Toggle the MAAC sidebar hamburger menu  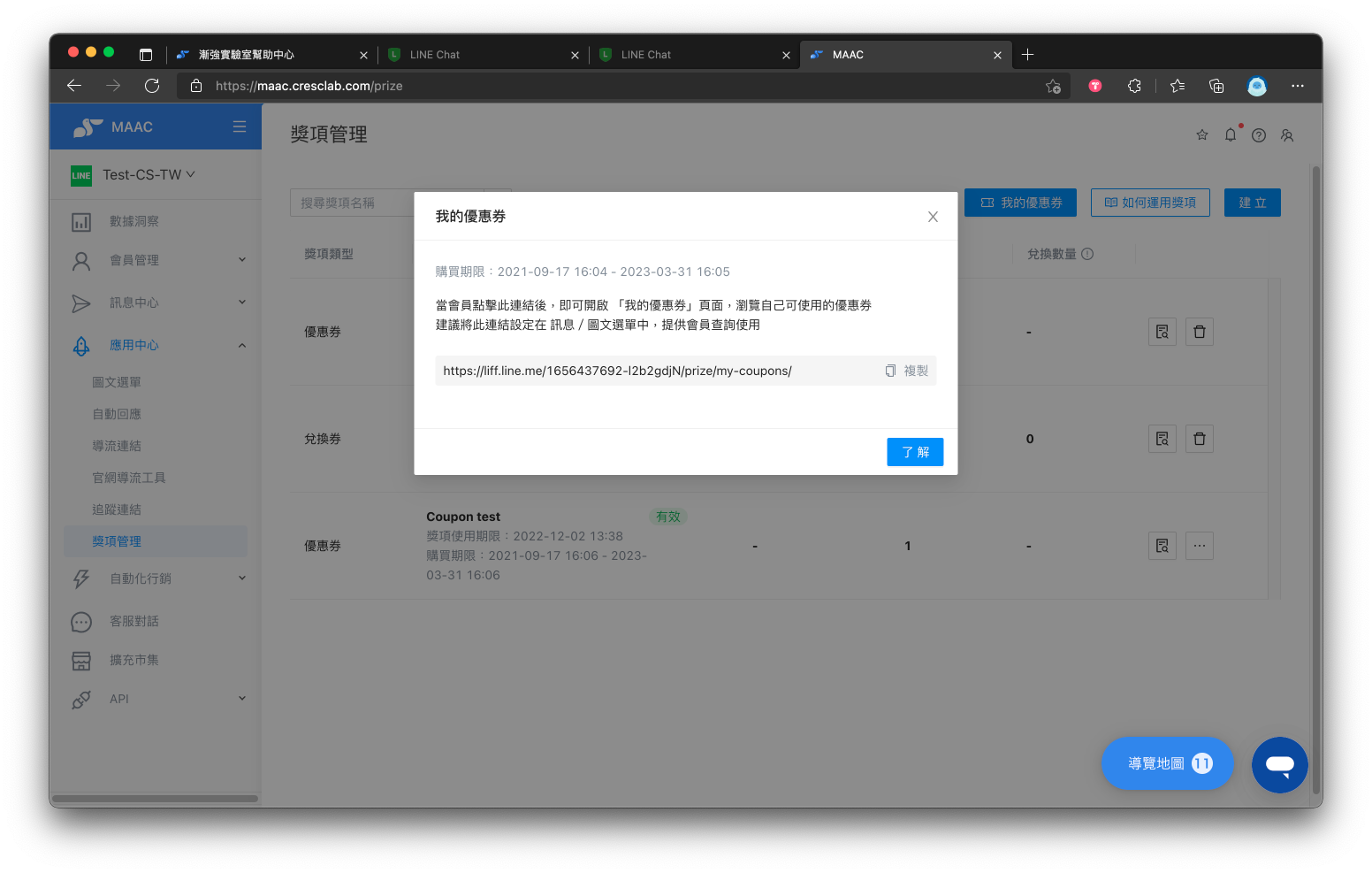click(240, 127)
